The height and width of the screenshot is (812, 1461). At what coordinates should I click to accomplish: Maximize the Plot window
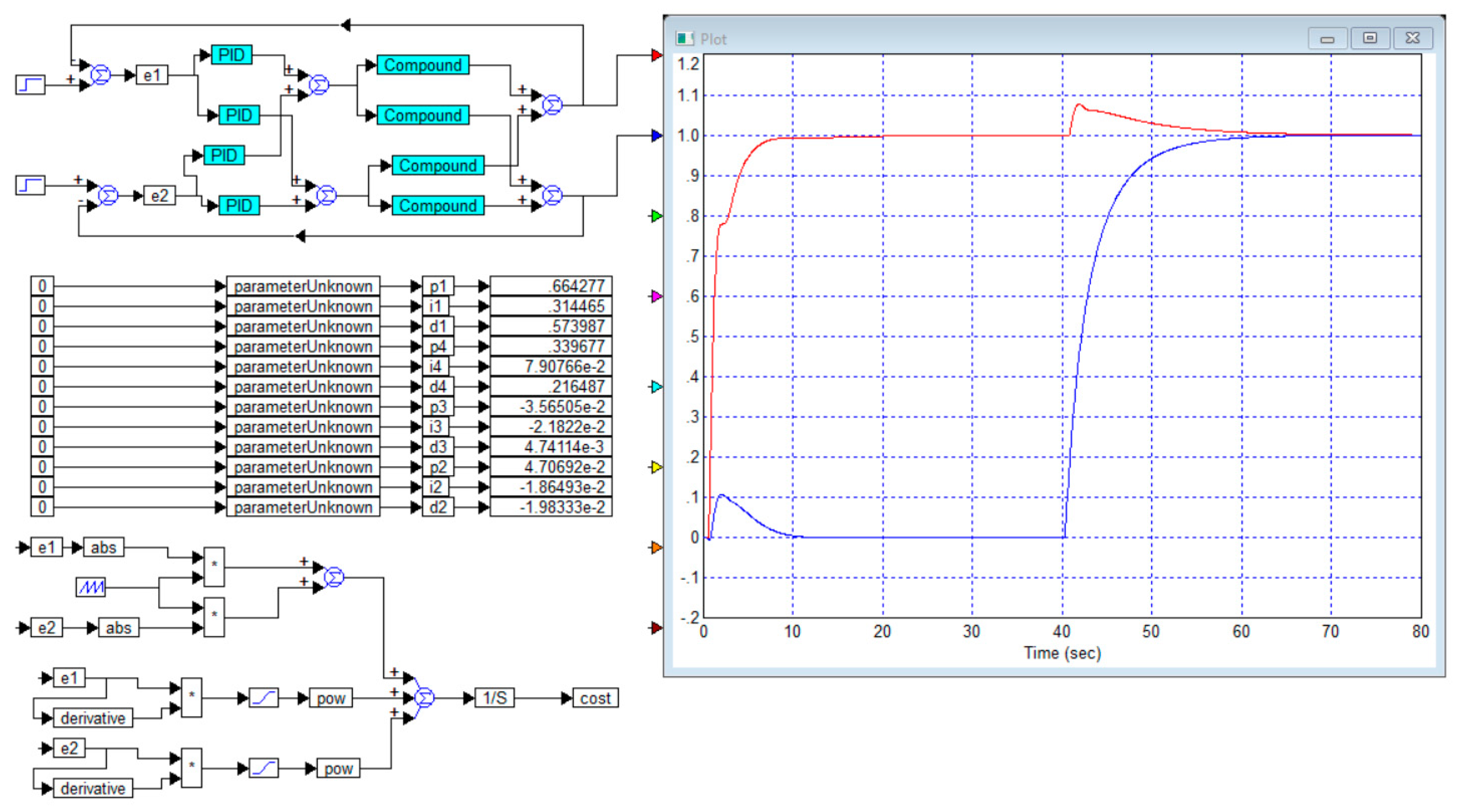pyautogui.click(x=1370, y=38)
